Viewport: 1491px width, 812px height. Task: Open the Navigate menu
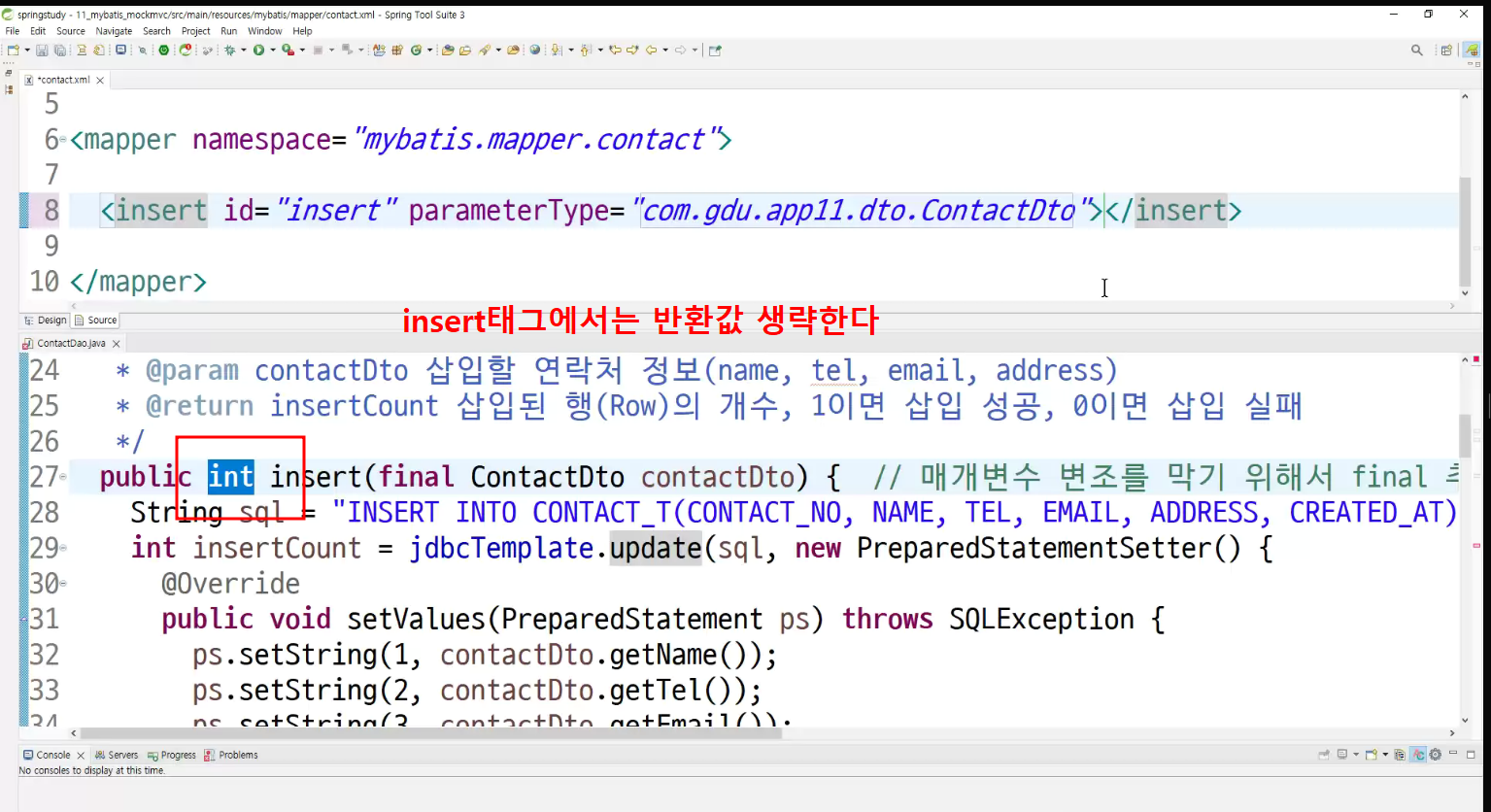[114, 31]
